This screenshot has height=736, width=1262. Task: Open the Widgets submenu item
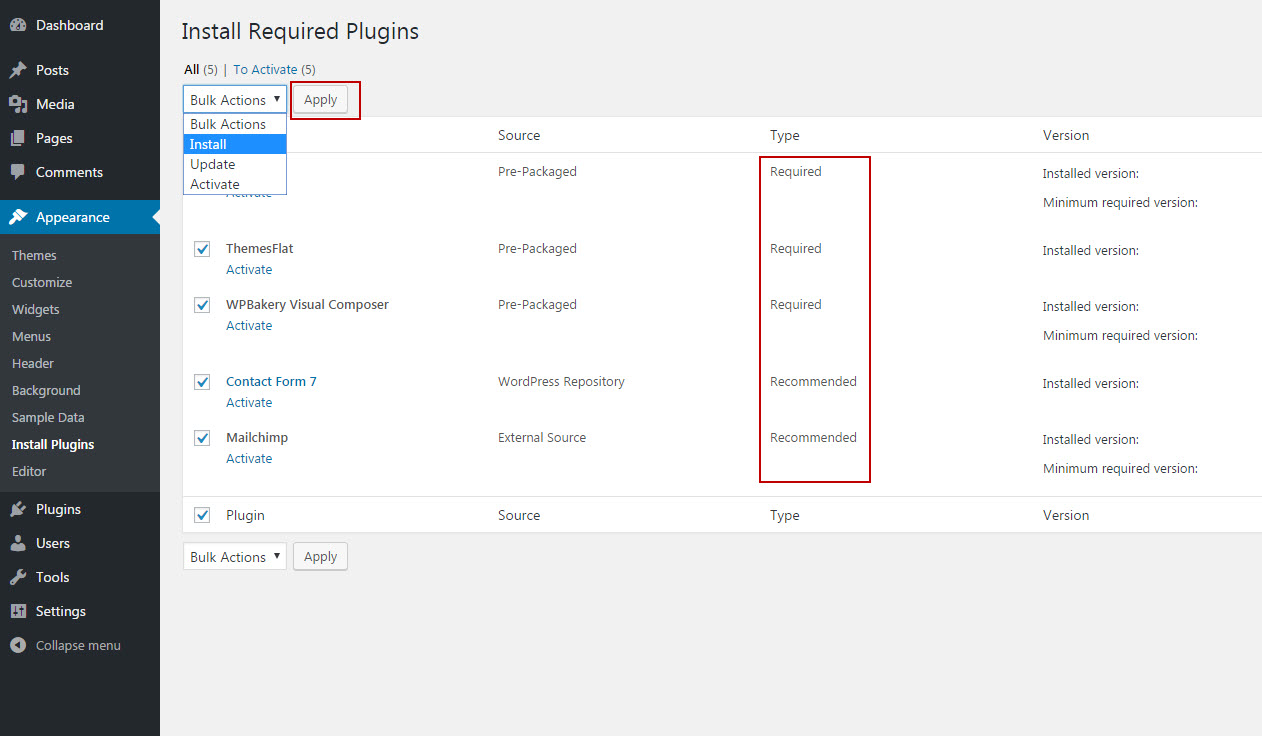(36, 309)
